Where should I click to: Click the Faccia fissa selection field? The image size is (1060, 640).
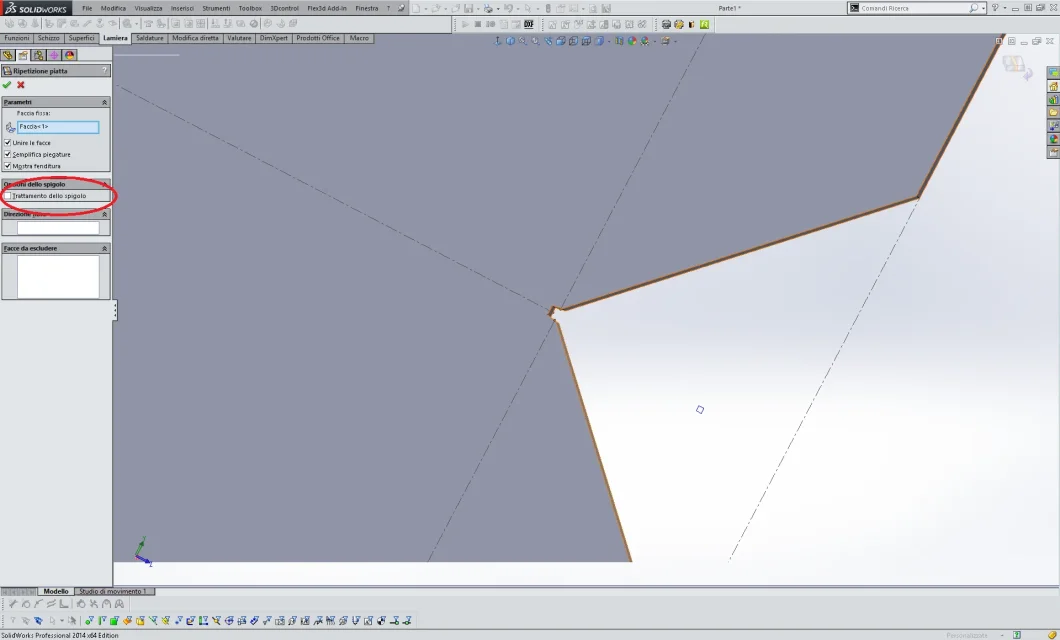58,127
